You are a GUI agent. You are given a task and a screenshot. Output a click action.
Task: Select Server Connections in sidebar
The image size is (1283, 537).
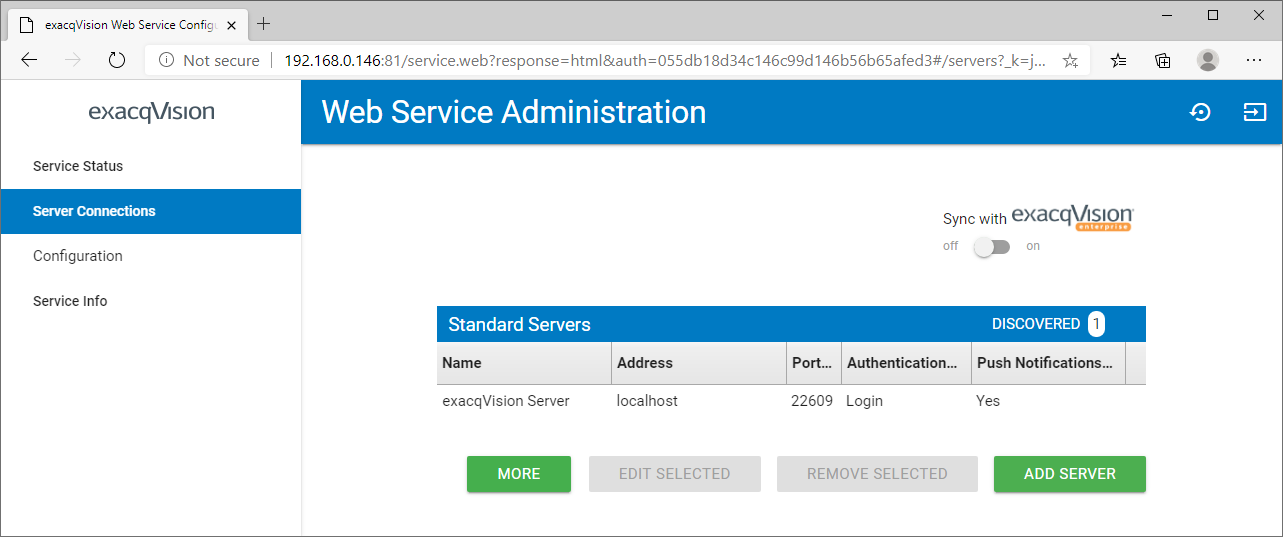pyautogui.click(x=151, y=211)
